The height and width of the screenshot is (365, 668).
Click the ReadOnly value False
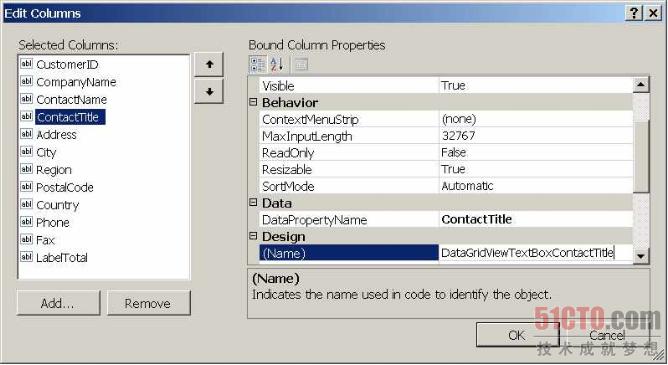[454, 152]
